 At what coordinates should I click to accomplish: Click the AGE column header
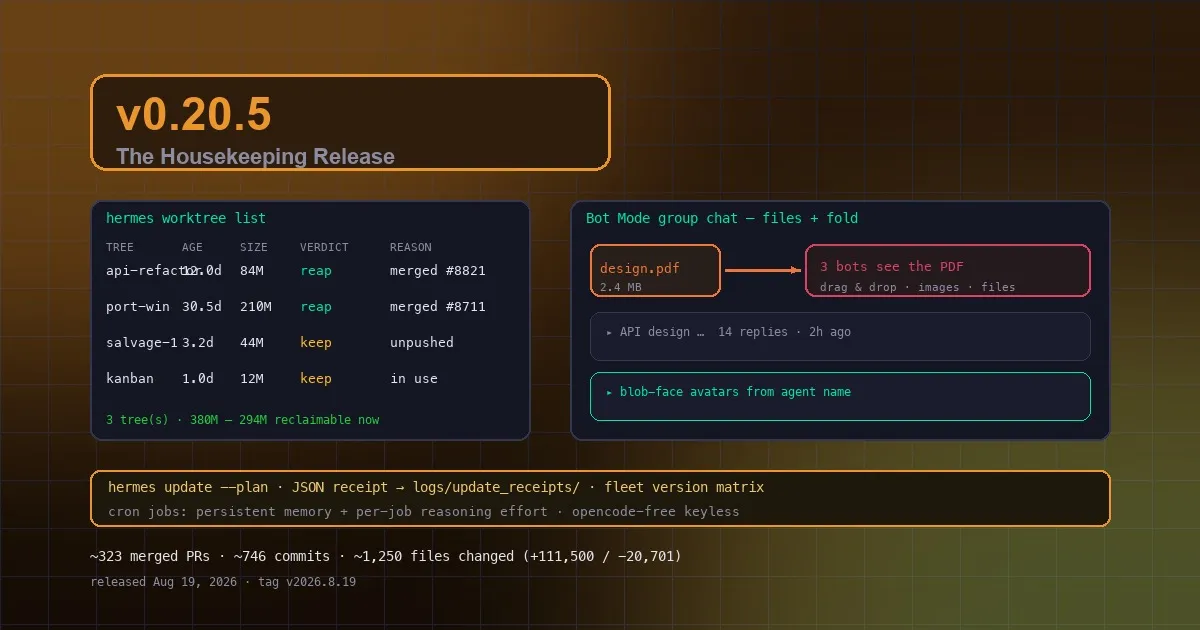tap(192, 247)
